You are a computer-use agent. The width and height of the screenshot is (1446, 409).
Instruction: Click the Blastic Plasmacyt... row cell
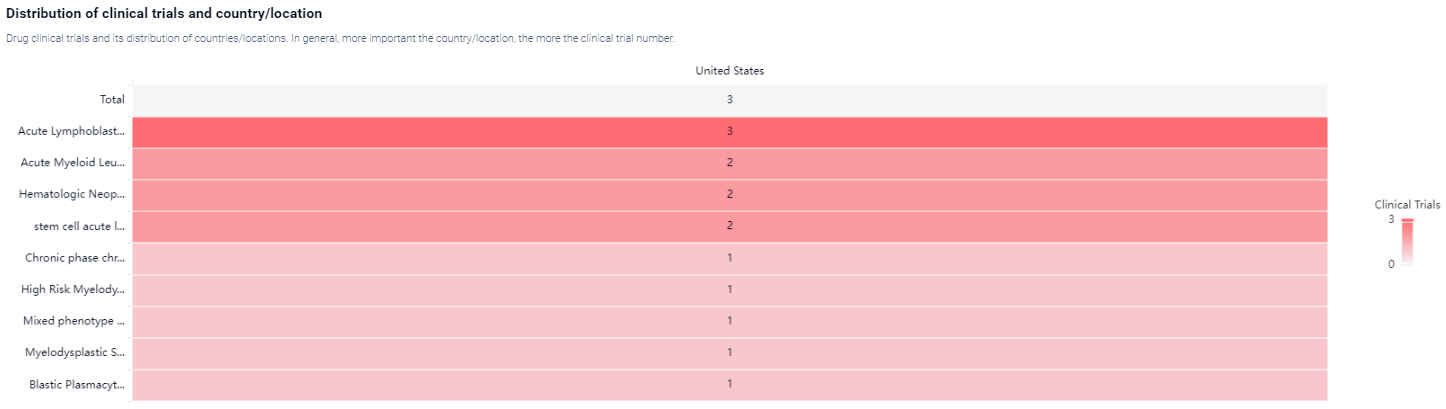pos(730,384)
